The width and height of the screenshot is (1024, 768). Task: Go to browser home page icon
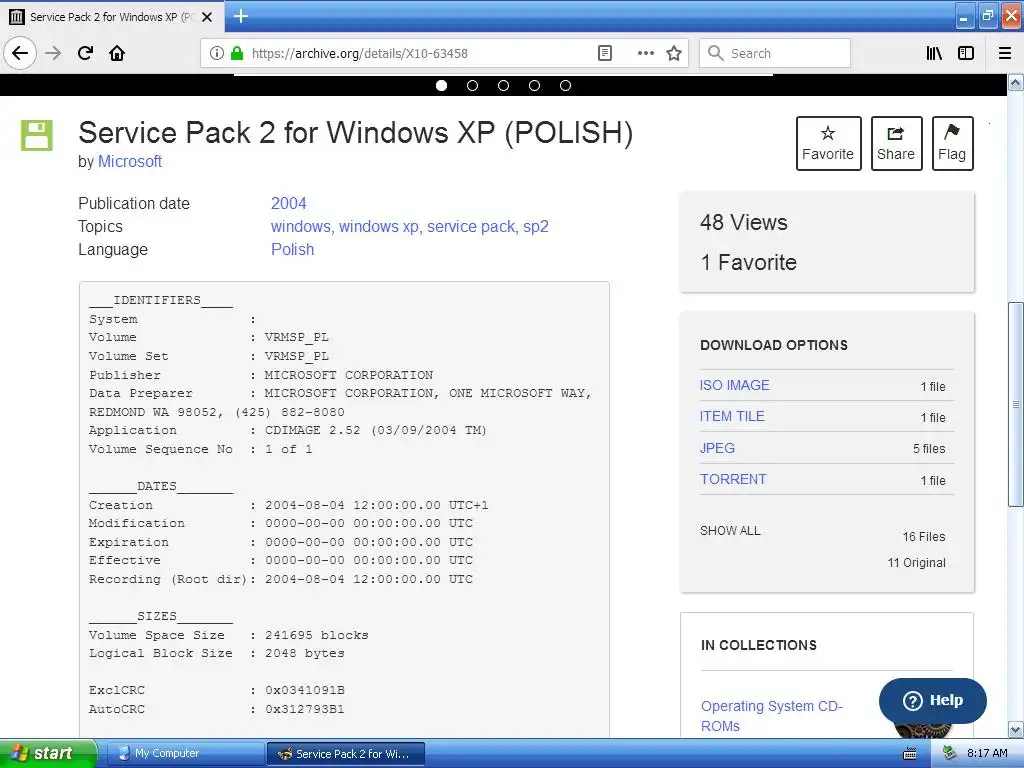tap(117, 53)
